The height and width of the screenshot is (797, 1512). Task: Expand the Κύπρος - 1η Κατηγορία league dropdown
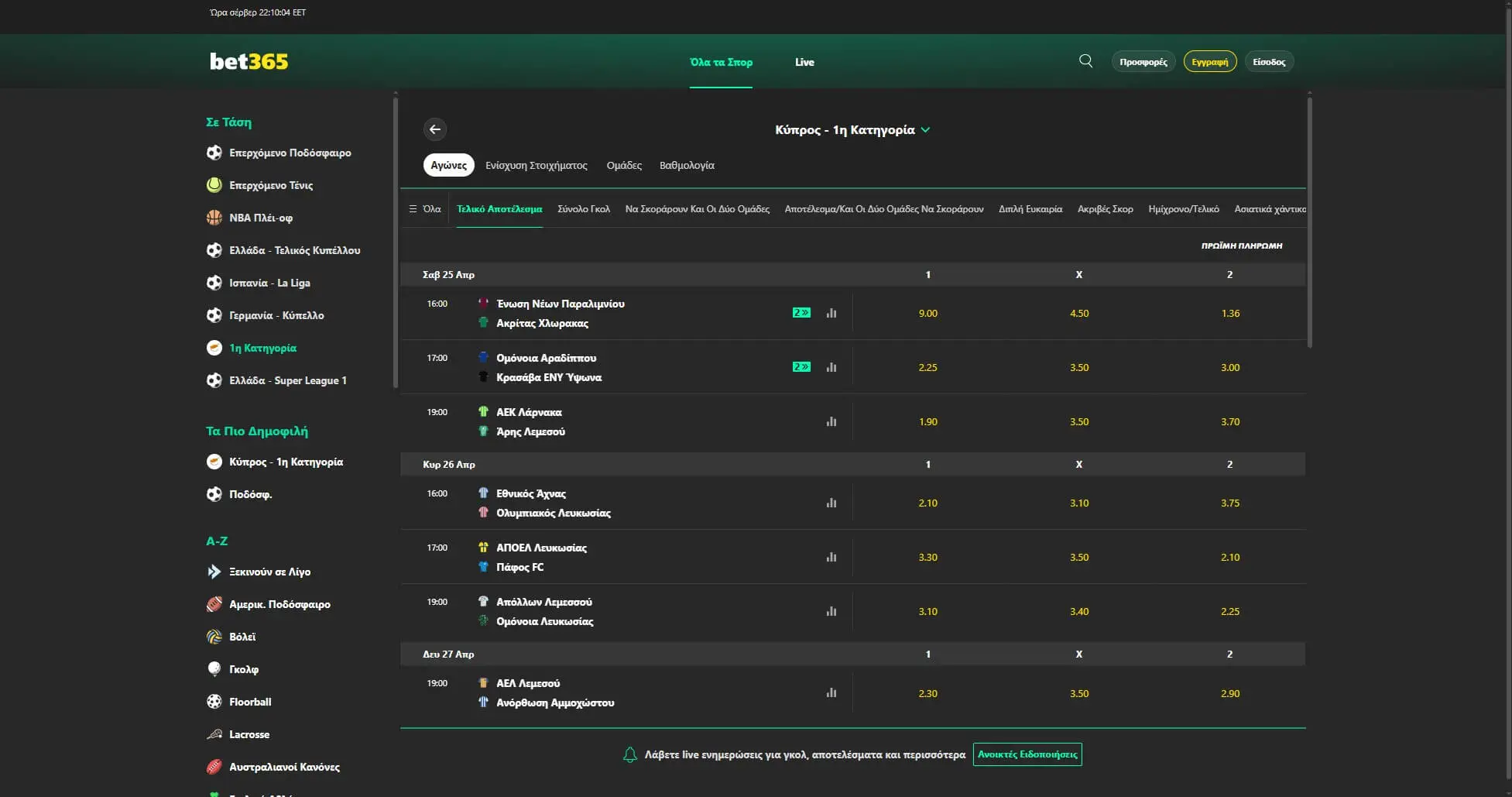tap(852, 129)
